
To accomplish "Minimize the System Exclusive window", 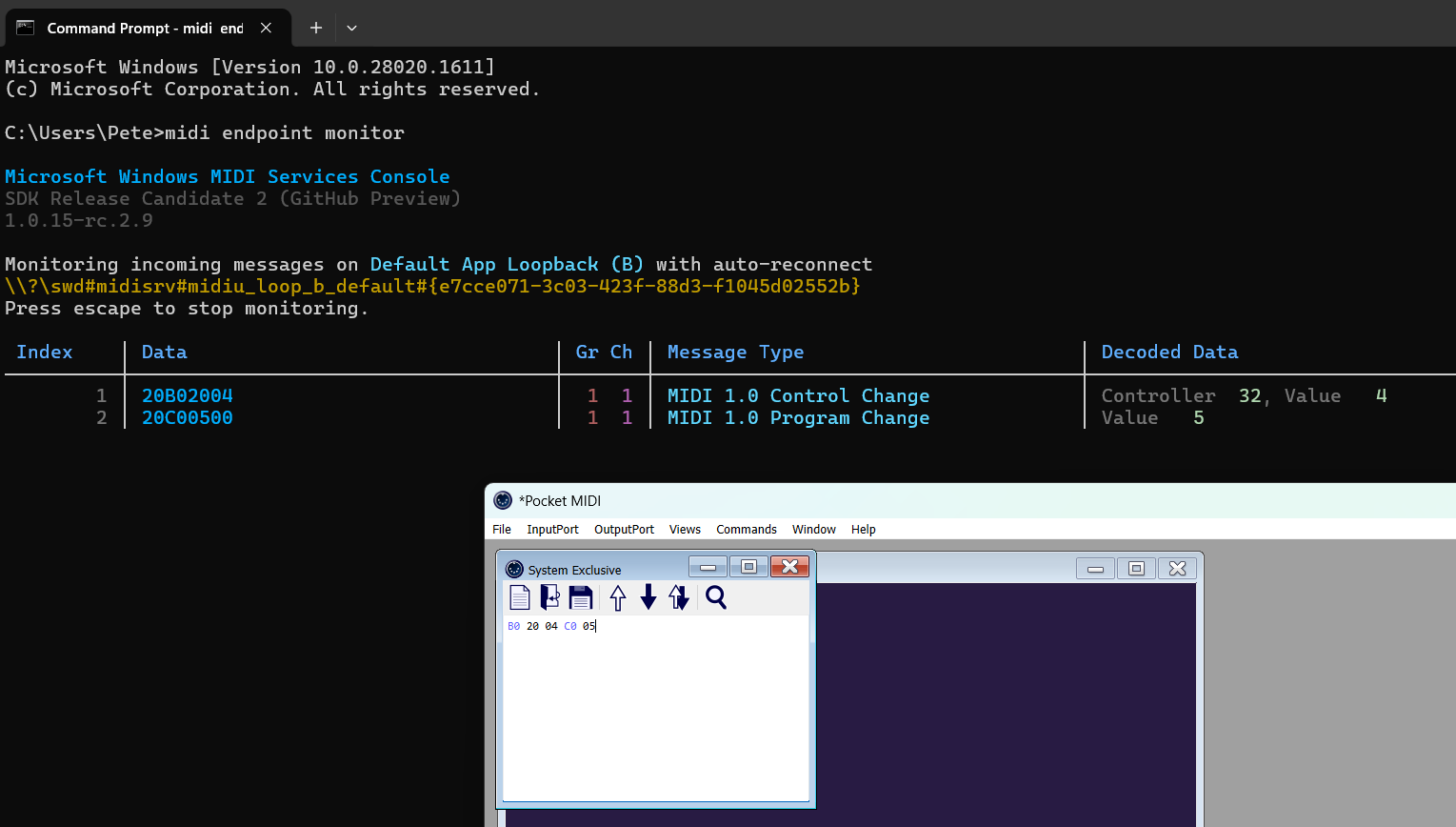I will (x=708, y=567).
